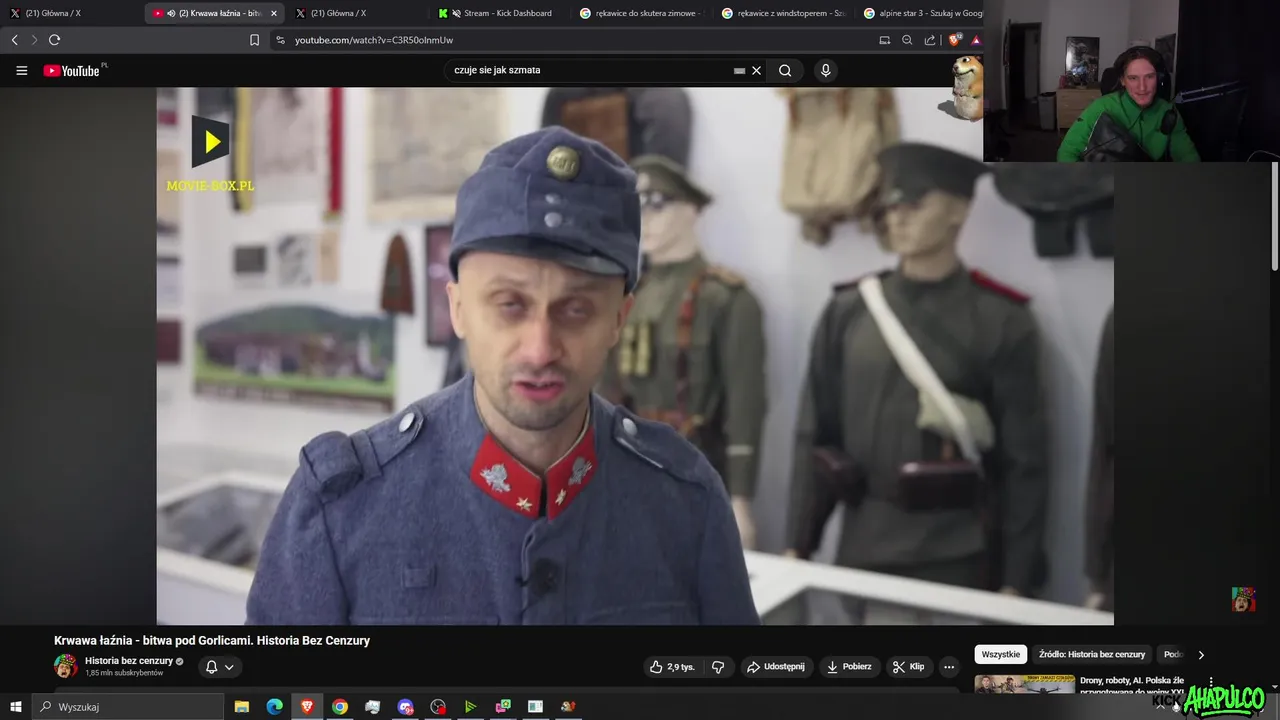Open Google Chrome from taskbar

[340, 707]
